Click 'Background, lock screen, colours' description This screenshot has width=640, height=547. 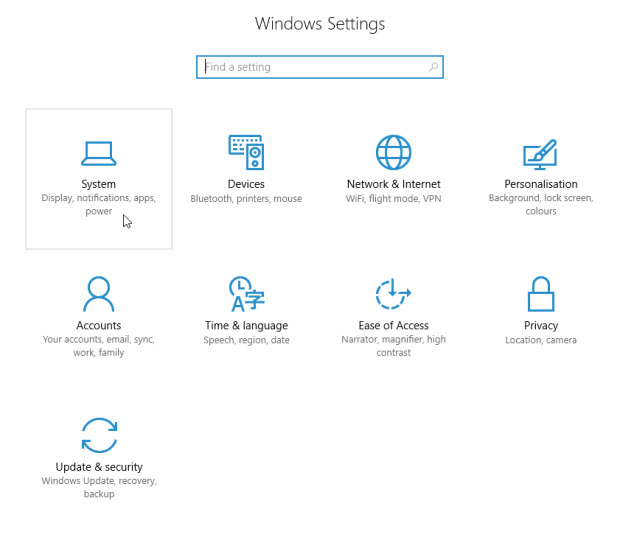tap(541, 205)
